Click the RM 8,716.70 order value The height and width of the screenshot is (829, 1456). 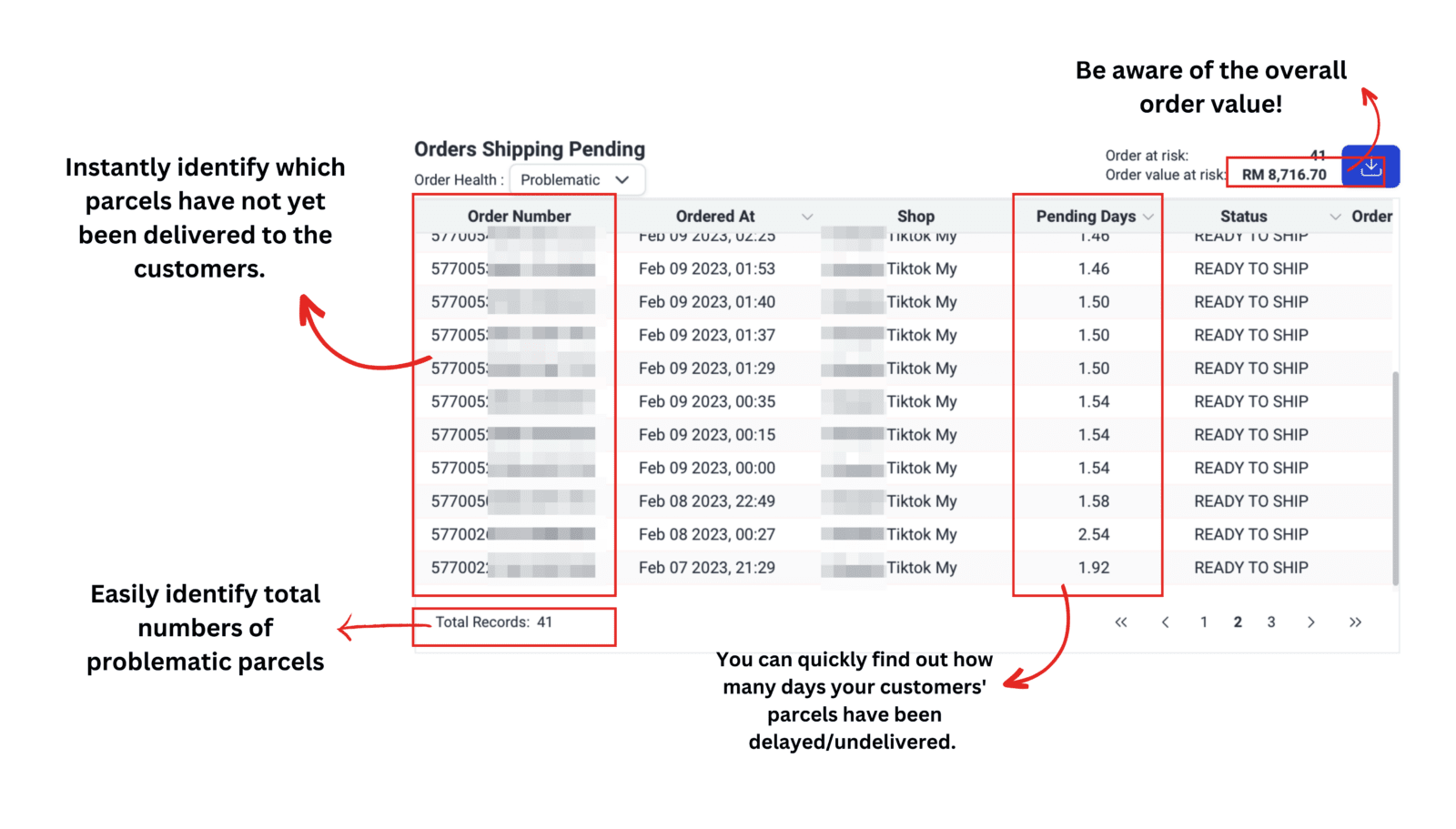[x=1284, y=175]
